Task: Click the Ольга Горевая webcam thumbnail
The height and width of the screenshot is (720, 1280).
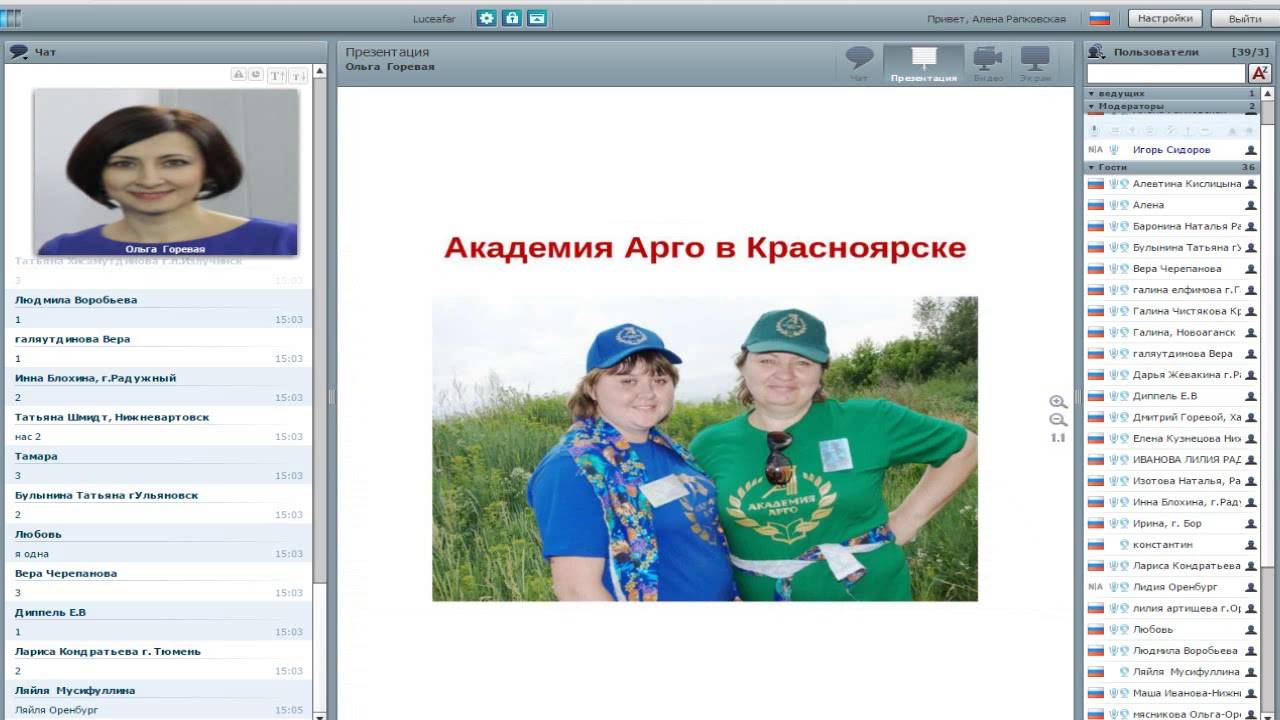Action: pyautogui.click(x=166, y=172)
